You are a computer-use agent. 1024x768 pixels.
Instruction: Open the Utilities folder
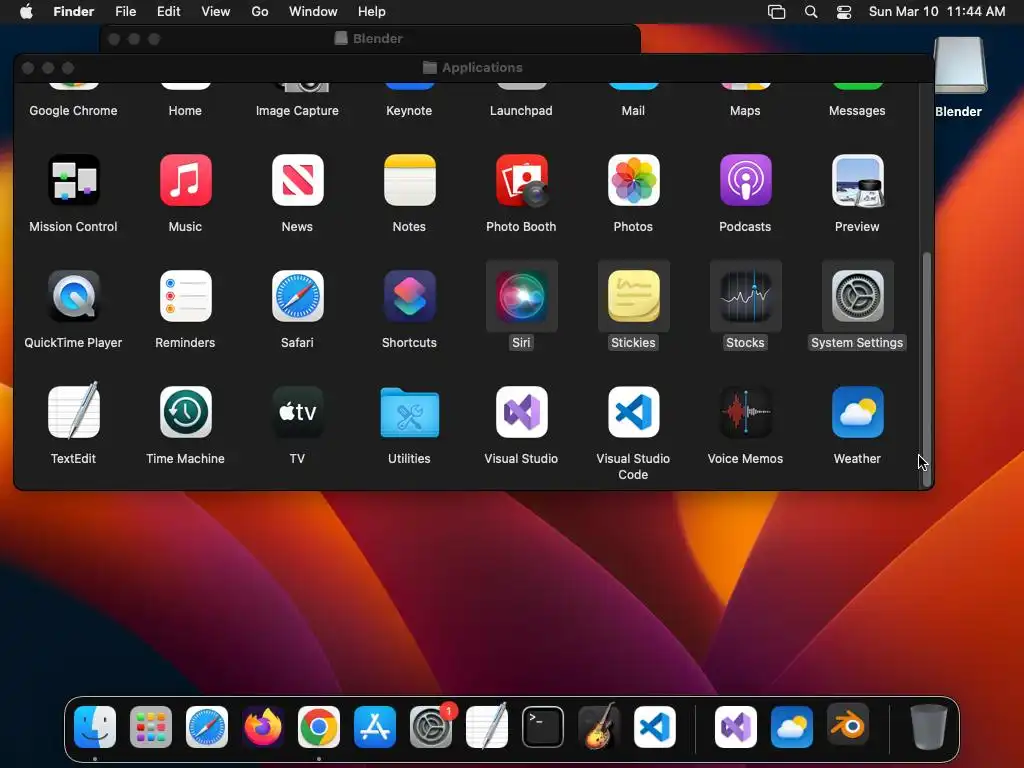[409, 412]
